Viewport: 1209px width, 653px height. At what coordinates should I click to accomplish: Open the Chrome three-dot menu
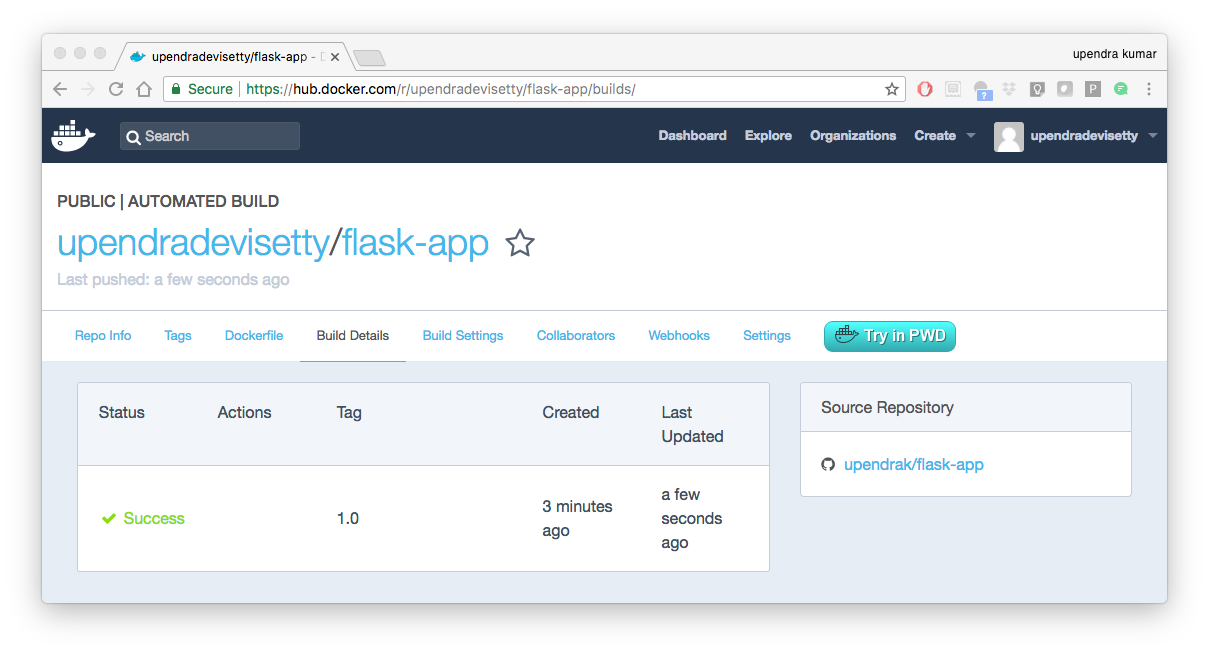[1149, 89]
